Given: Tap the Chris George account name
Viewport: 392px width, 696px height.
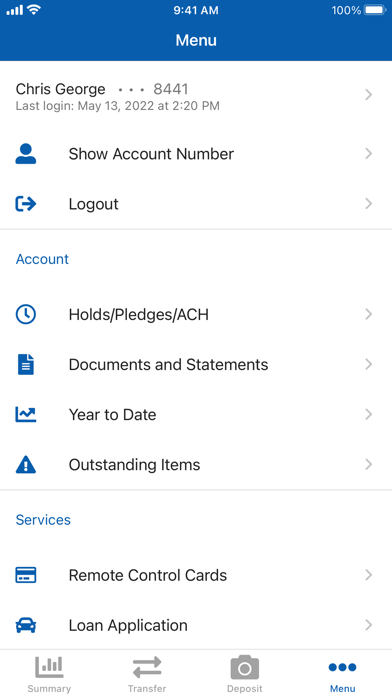Looking at the screenshot, I should tap(60, 89).
